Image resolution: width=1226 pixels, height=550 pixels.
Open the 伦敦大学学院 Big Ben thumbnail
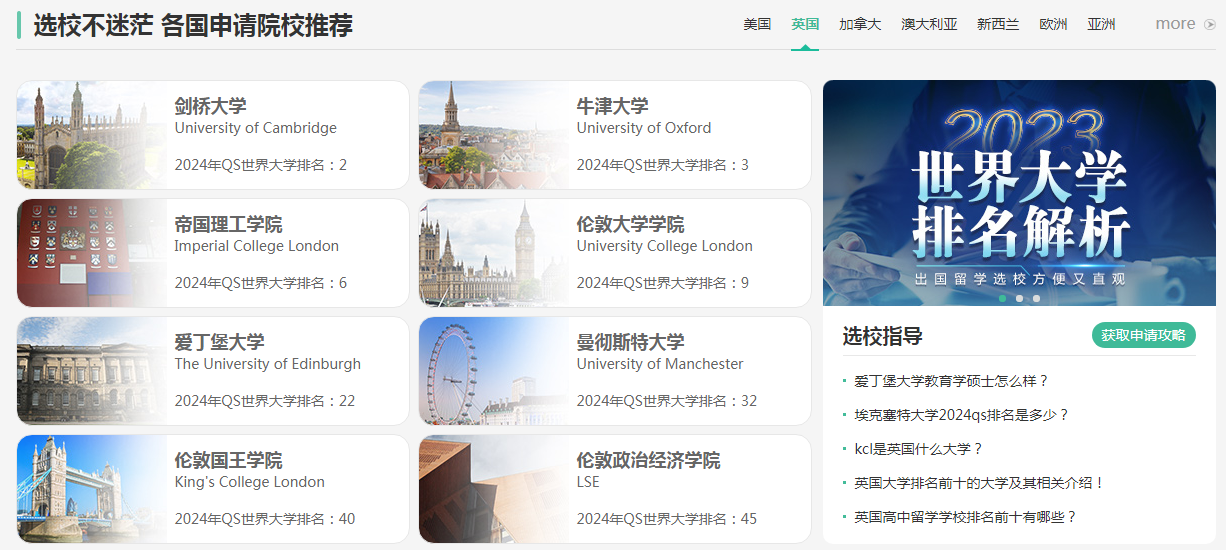[x=494, y=253]
